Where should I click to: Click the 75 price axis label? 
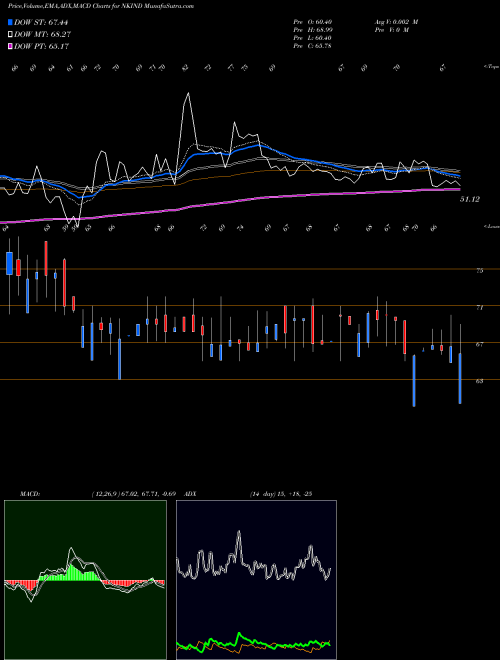[x=479, y=271]
